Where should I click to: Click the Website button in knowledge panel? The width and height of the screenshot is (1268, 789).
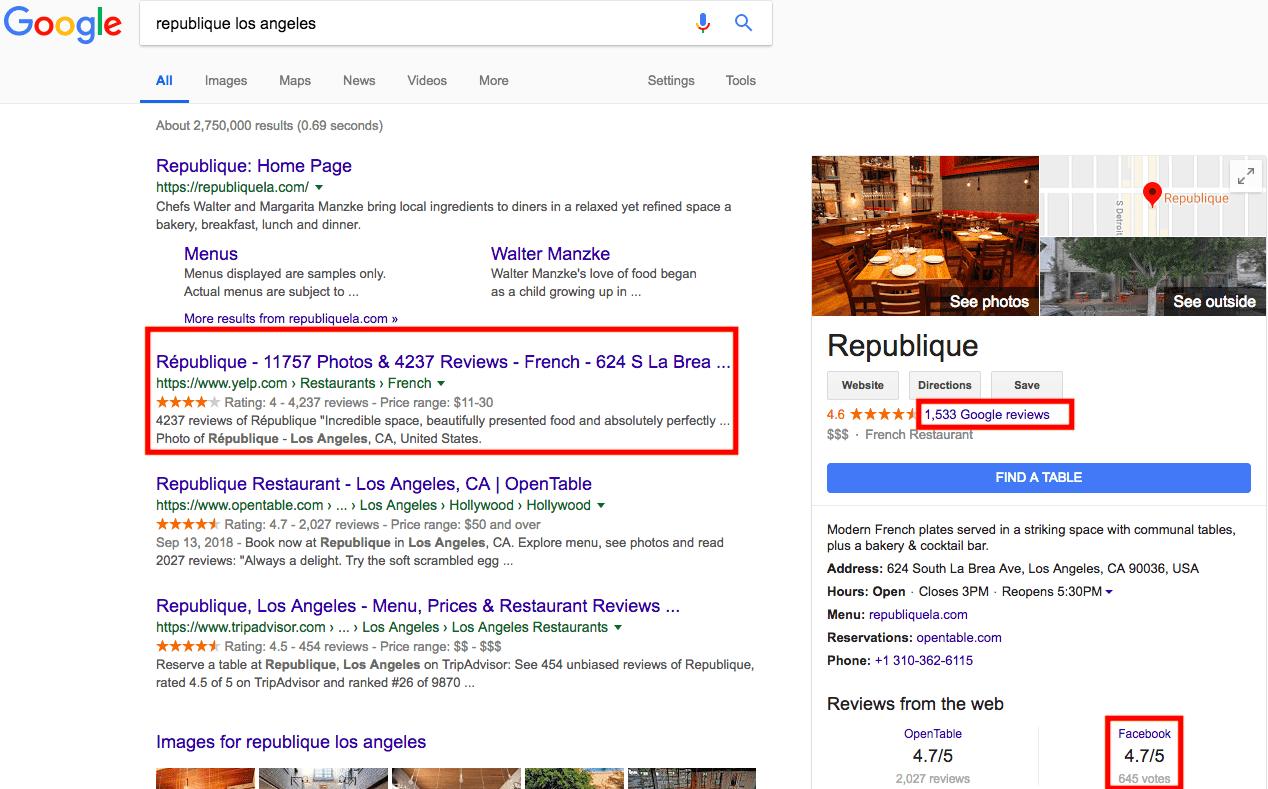tap(863, 385)
